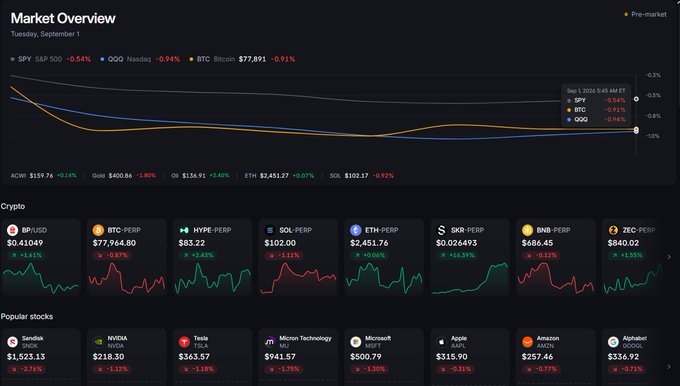680x386 pixels.
Task: Click Tesla price $363.57
Action: [194, 357]
